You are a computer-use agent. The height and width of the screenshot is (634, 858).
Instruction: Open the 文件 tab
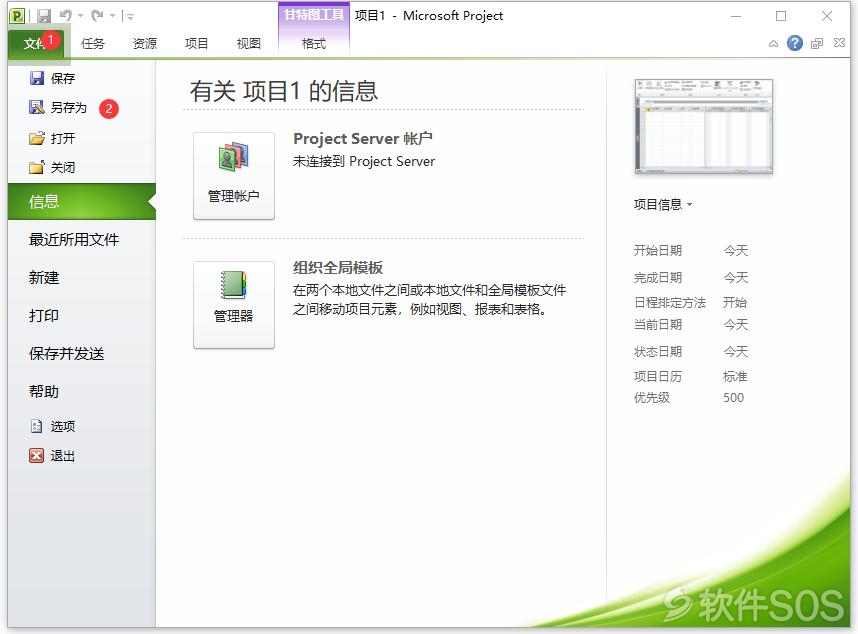(x=36, y=43)
